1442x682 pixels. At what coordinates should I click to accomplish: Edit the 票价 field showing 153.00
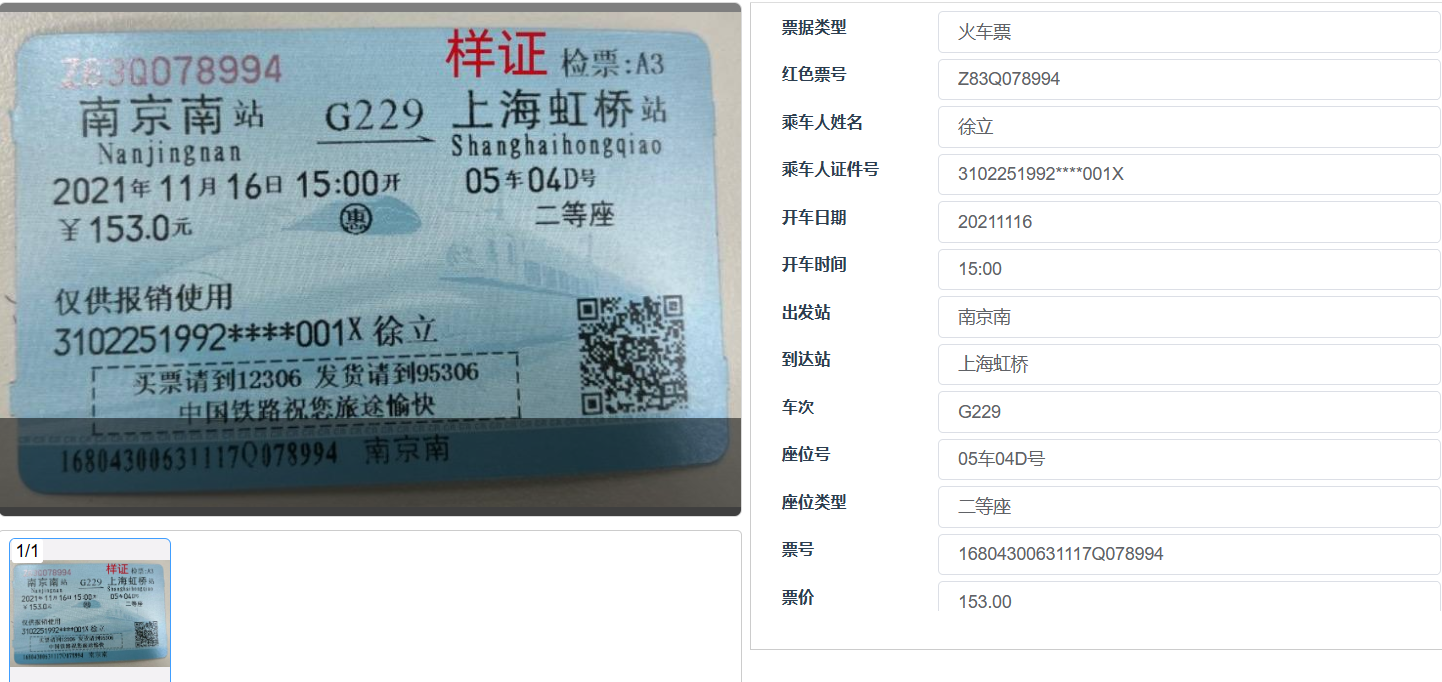click(x=1189, y=597)
